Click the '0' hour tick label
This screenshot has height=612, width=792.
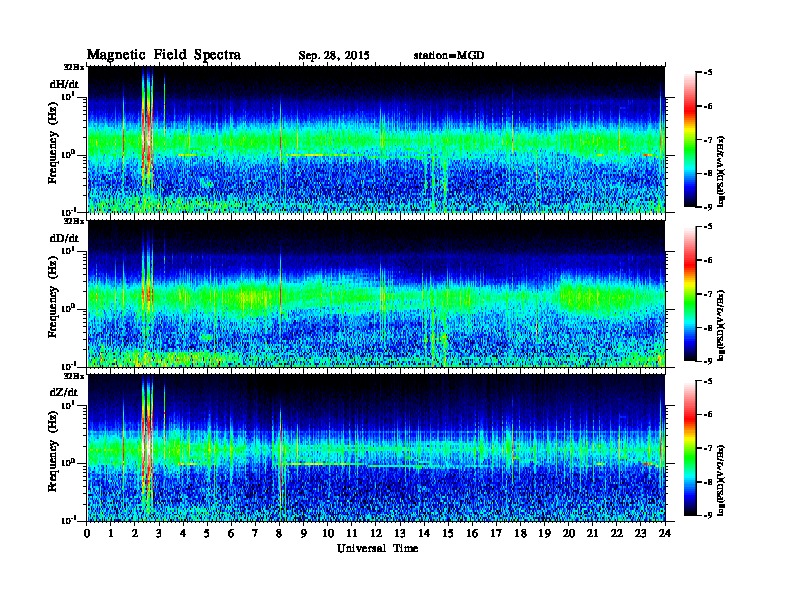click(87, 533)
